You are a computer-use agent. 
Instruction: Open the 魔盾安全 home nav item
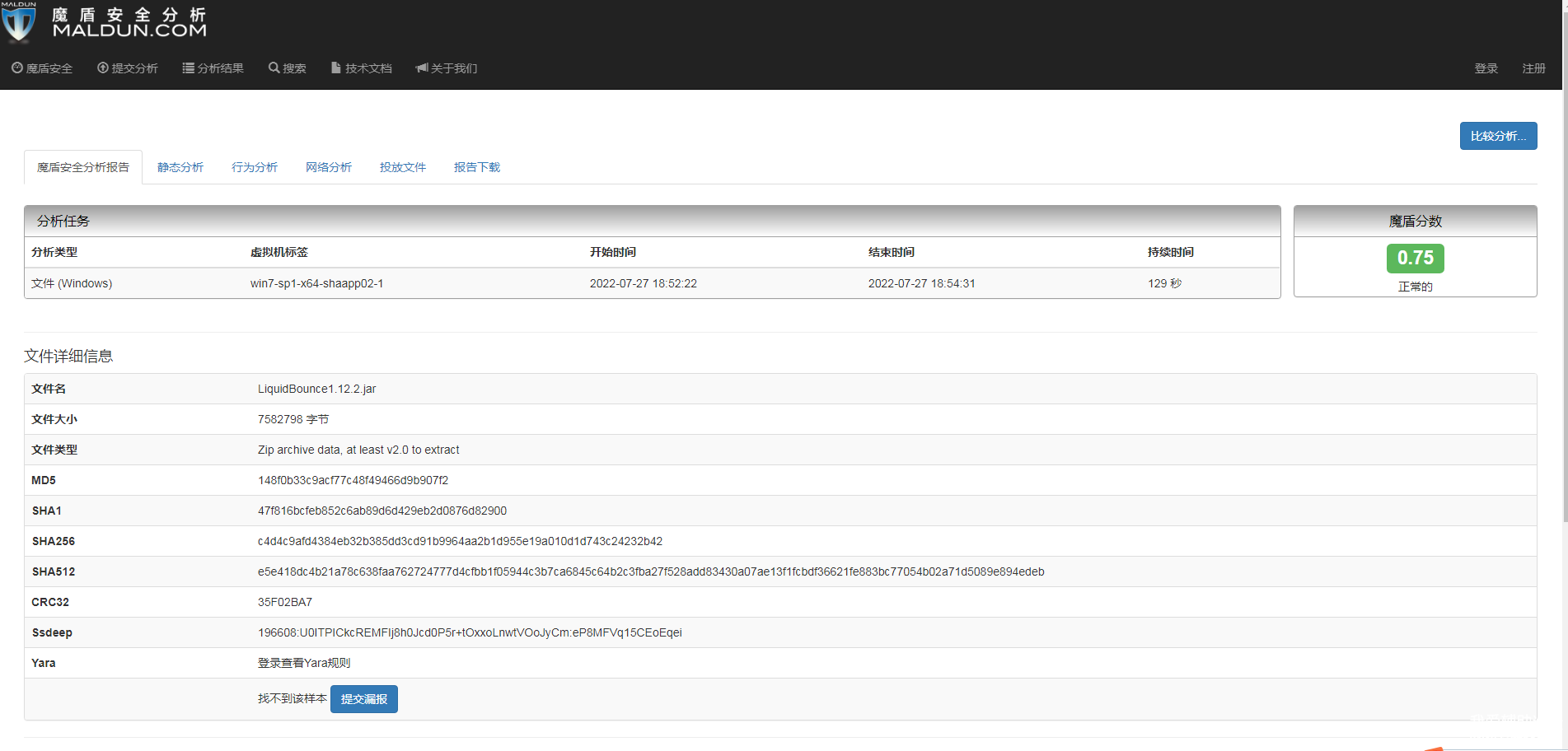[42, 68]
